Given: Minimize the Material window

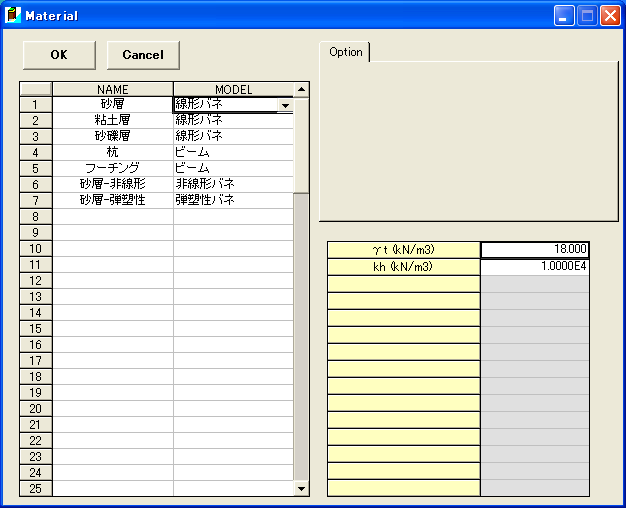Looking at the screenshot, I should point(564,16).
